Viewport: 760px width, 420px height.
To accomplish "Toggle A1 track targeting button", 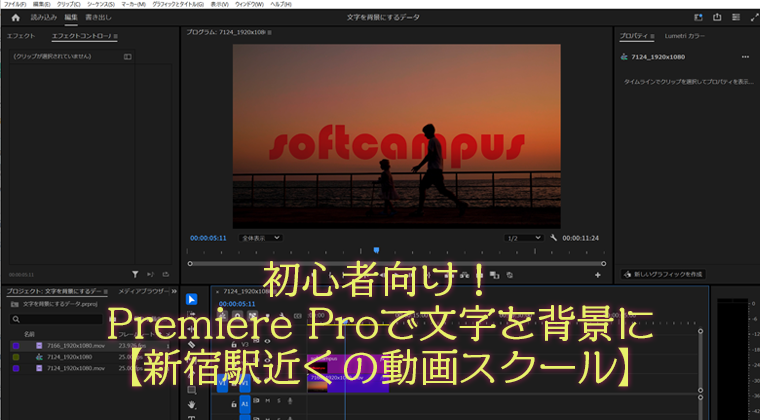I will pos(245,403).
